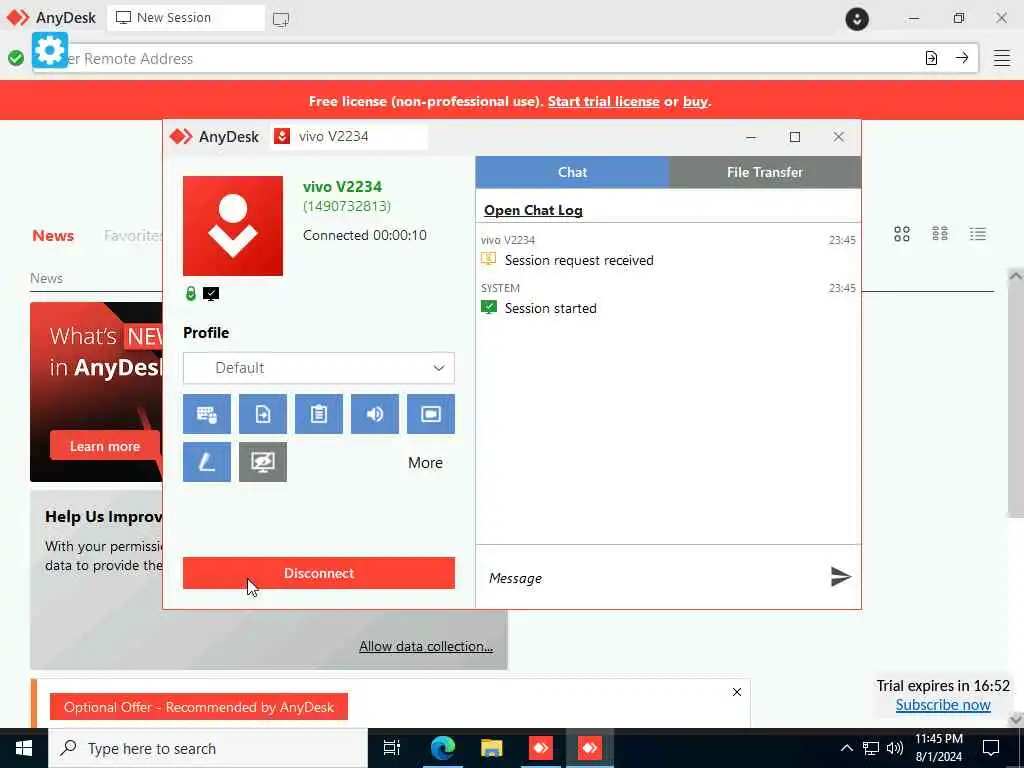
Task: Open the Profile Default dropdown
Action: coord(319,368)
